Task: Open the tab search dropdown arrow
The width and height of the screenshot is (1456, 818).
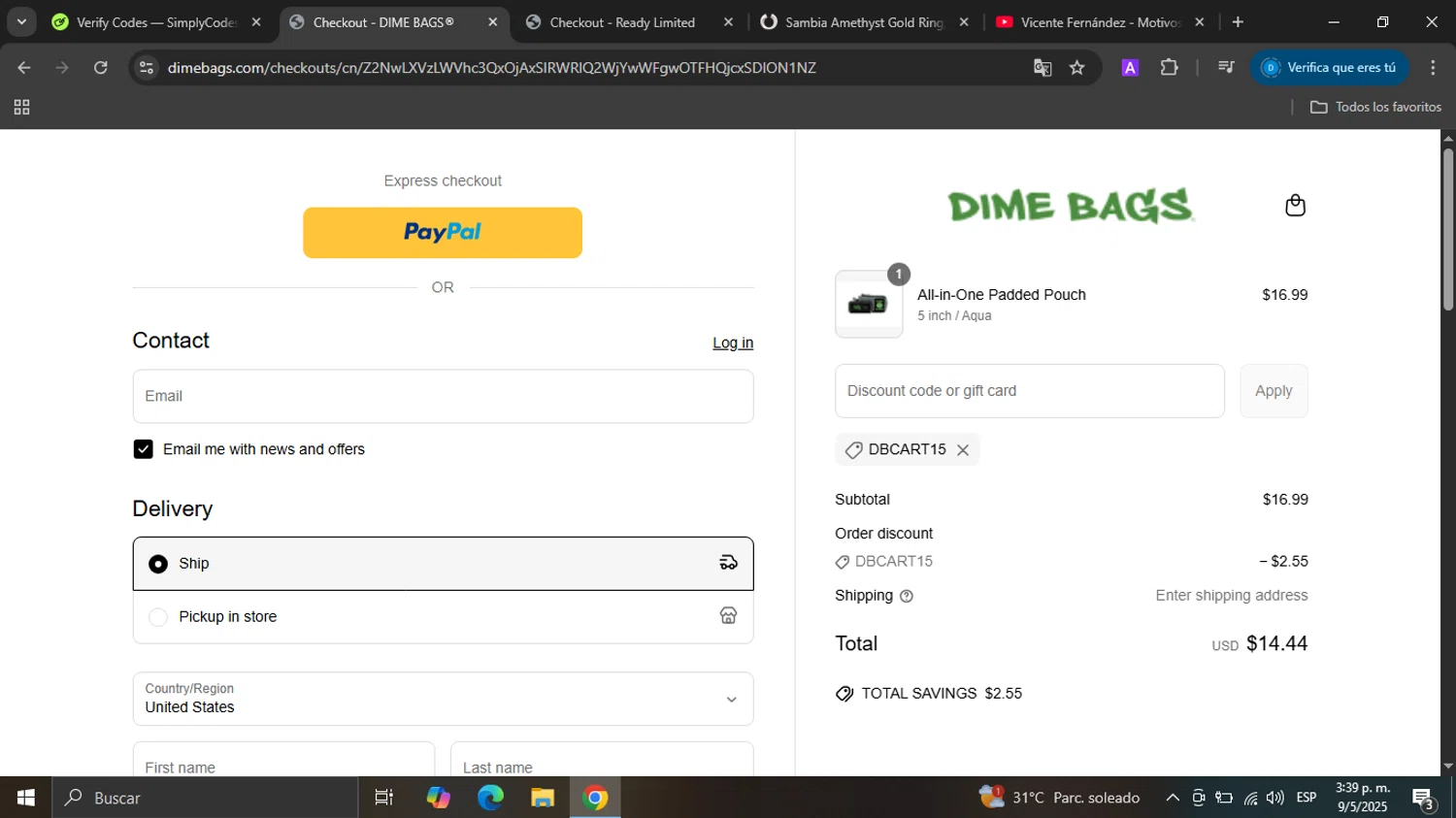Action: pyautogui.click(x=20, y=21)
